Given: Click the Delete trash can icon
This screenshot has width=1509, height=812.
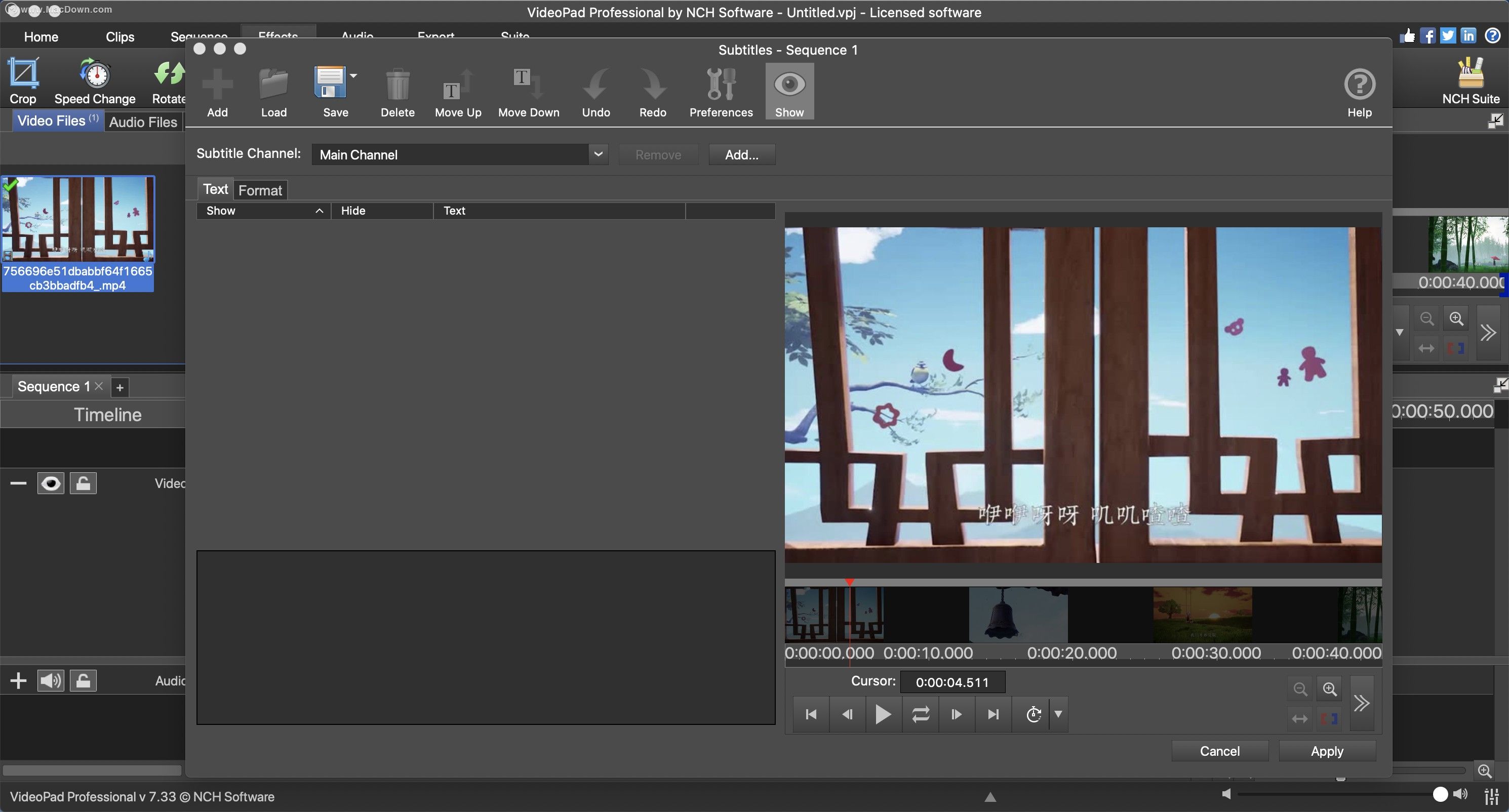Looking at the screenshot, I should point(398,85).
